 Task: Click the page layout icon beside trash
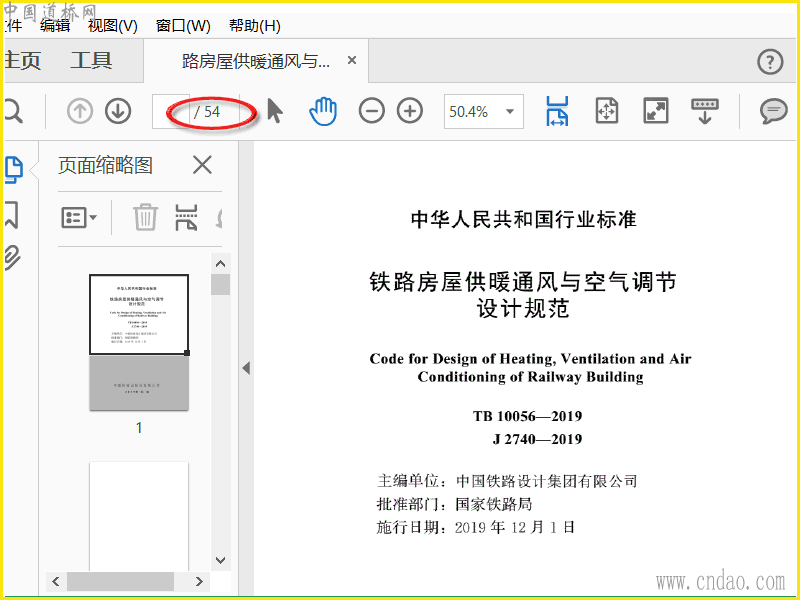click(186, 217)
